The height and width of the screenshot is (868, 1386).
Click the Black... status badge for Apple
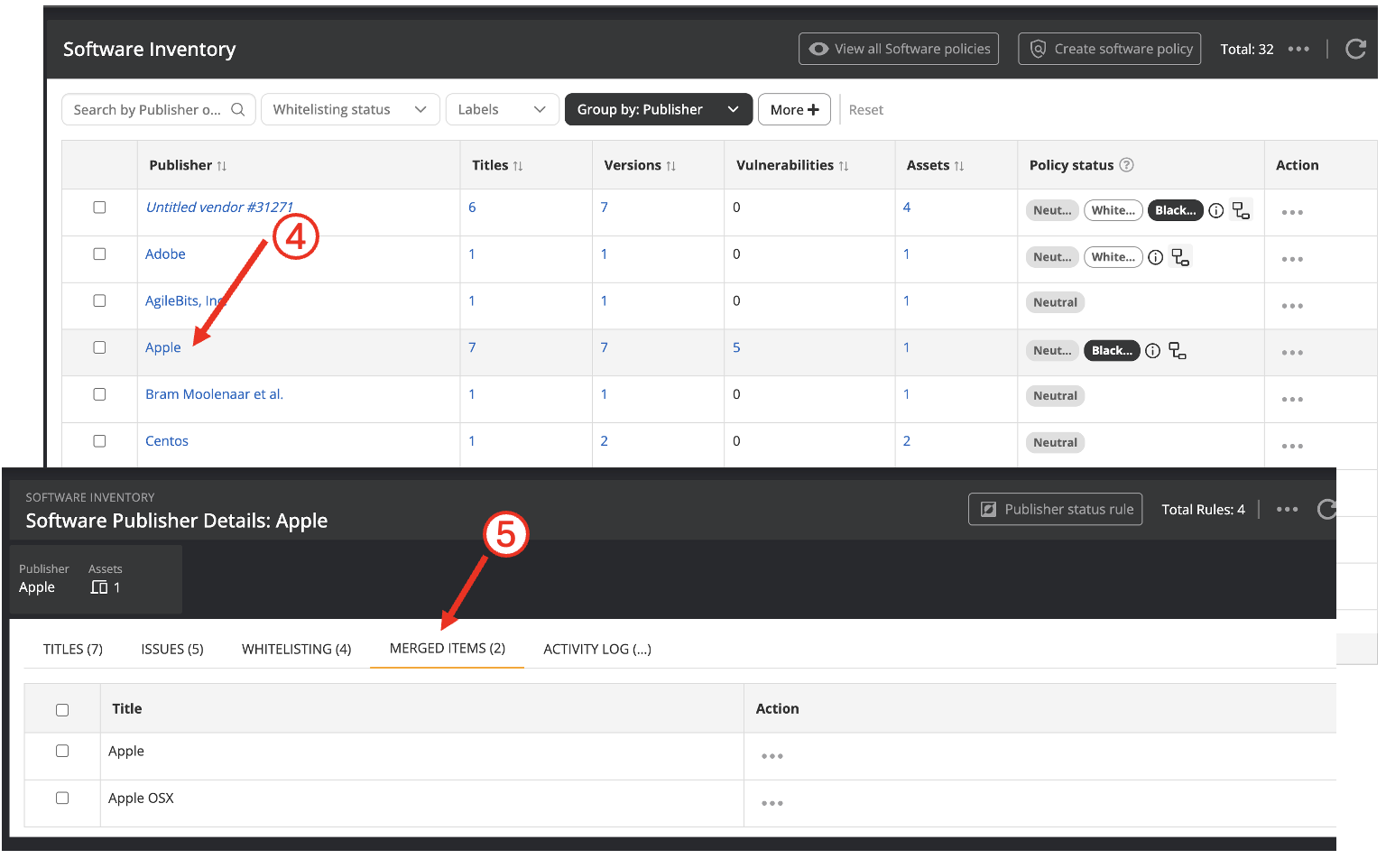click(x=1111, y=351)
